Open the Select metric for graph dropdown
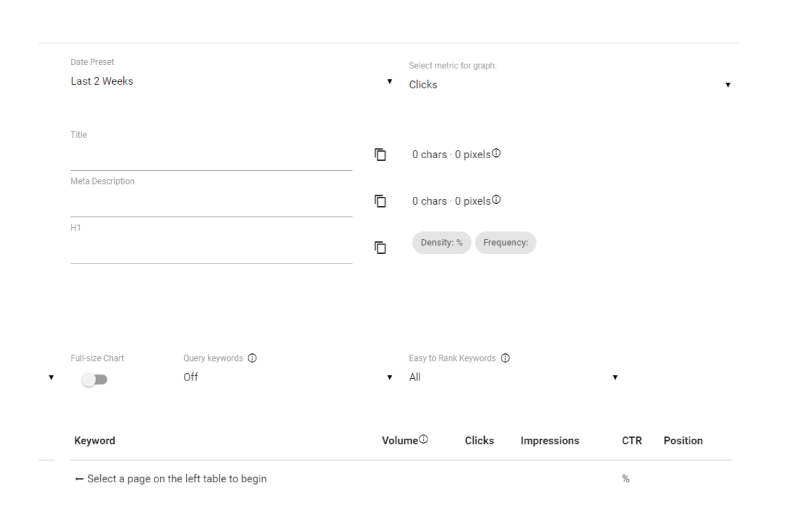 [570, 85]
